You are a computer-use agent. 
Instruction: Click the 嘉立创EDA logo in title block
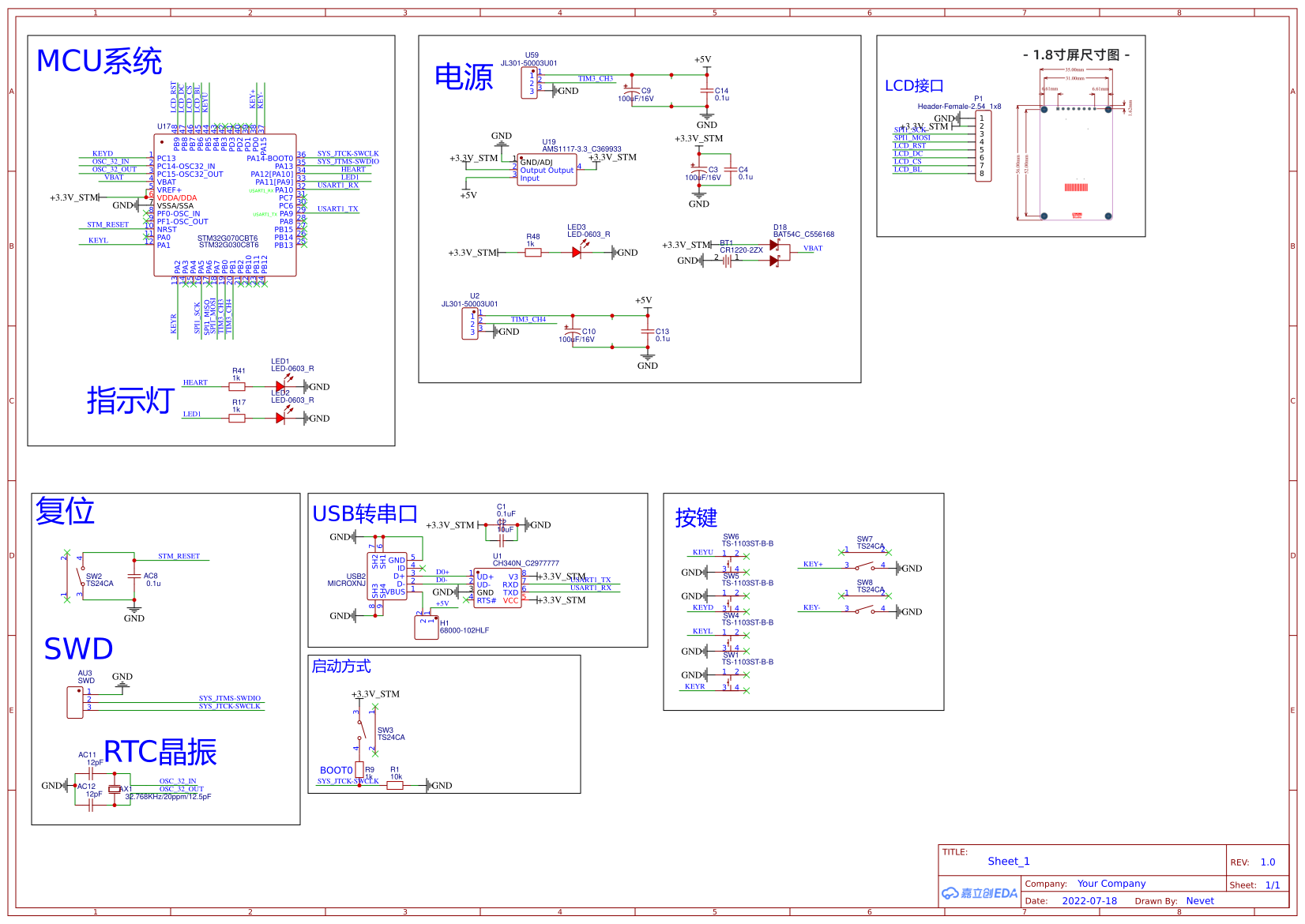(x=980, y=893)
